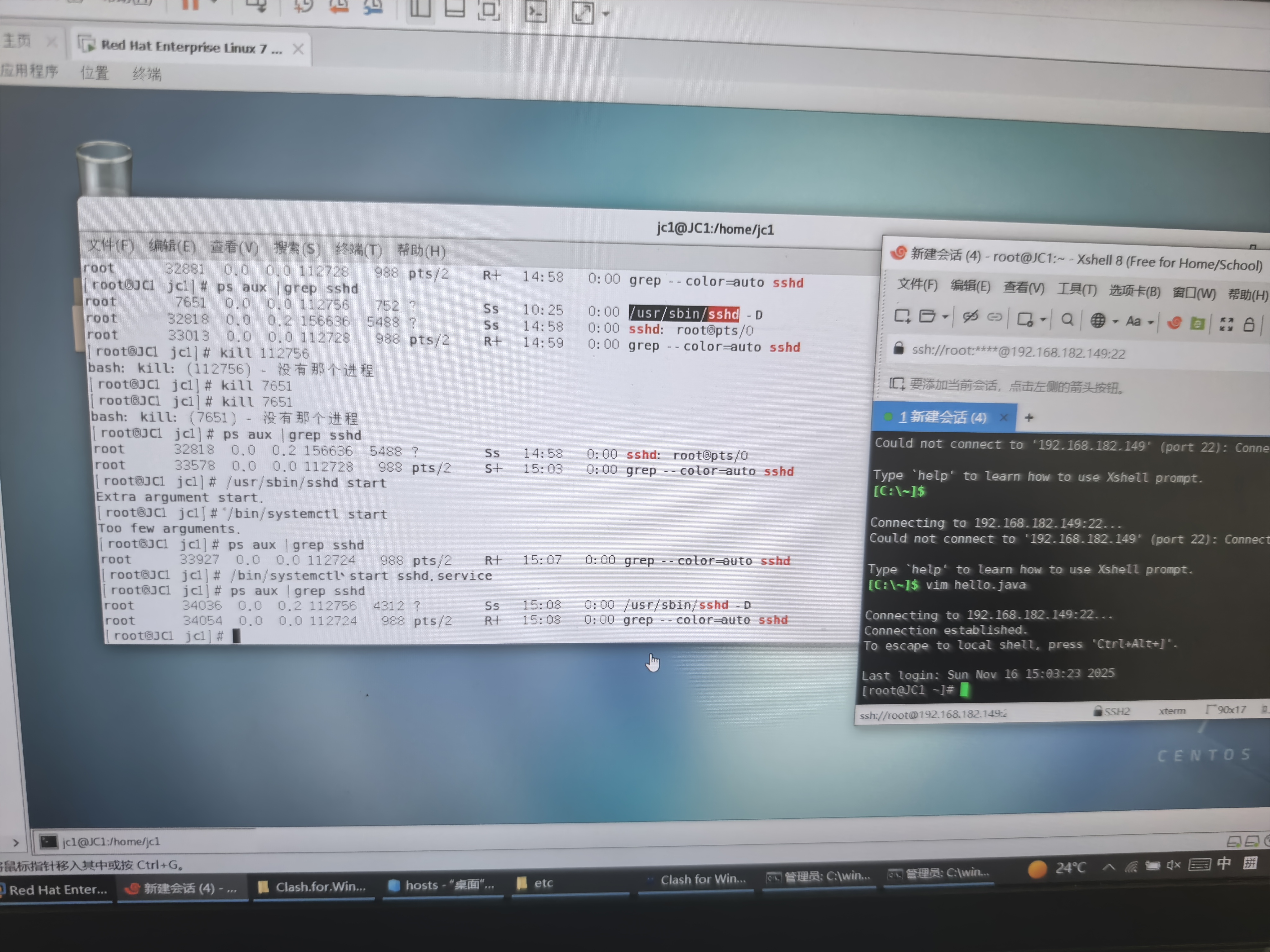Click the Xshell lock screen icon
The image size is (1270, 952).
pyautogui.click(x=1249, y=324)
